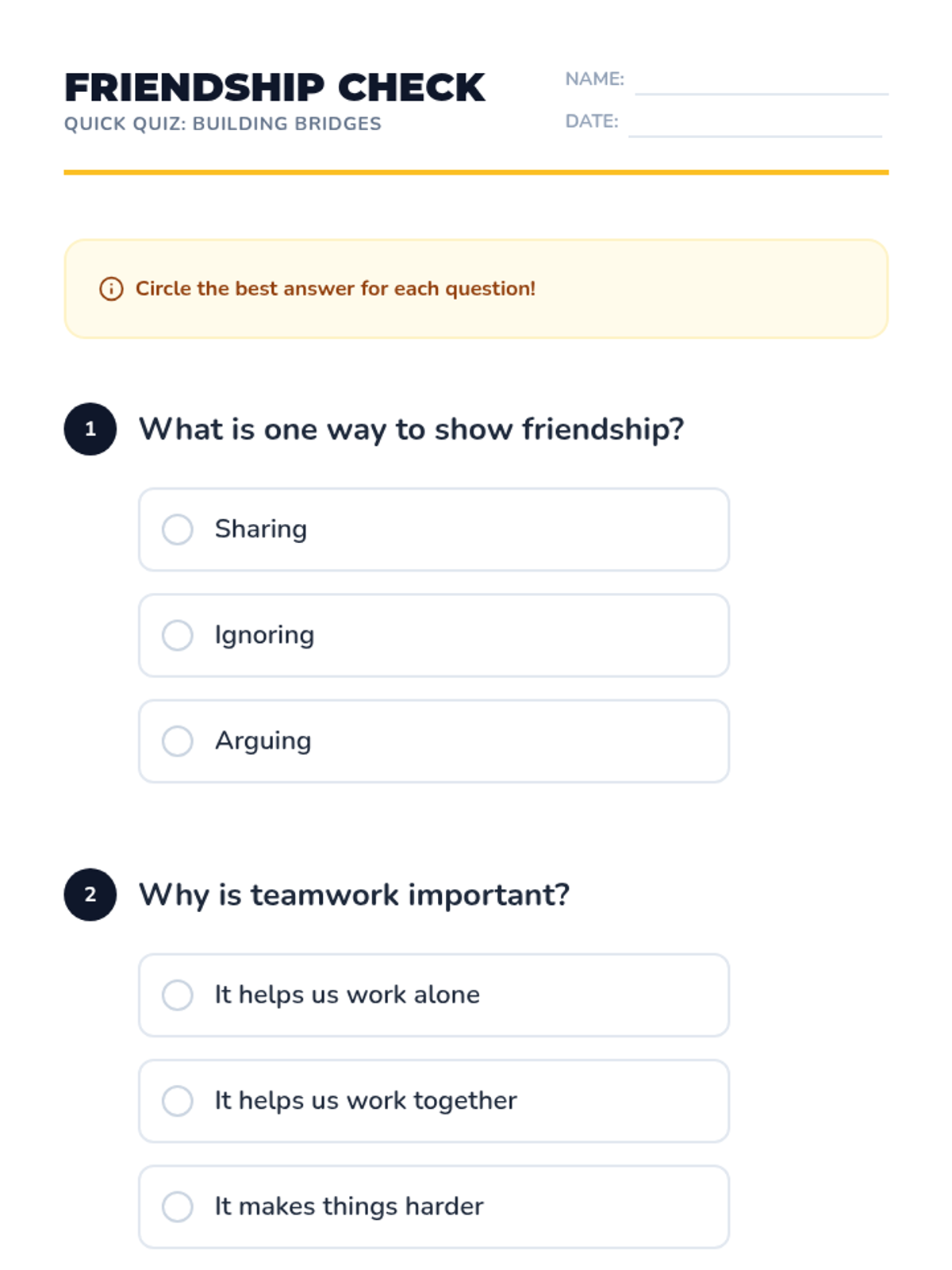Click the 'Quick Quiz: Building Bridges' subtitle

pyautogui.click(x=223, y=124)
